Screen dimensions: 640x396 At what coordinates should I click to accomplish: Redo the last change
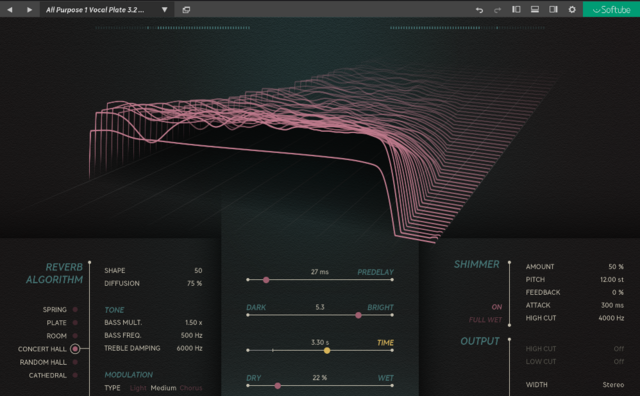[497, 10]
